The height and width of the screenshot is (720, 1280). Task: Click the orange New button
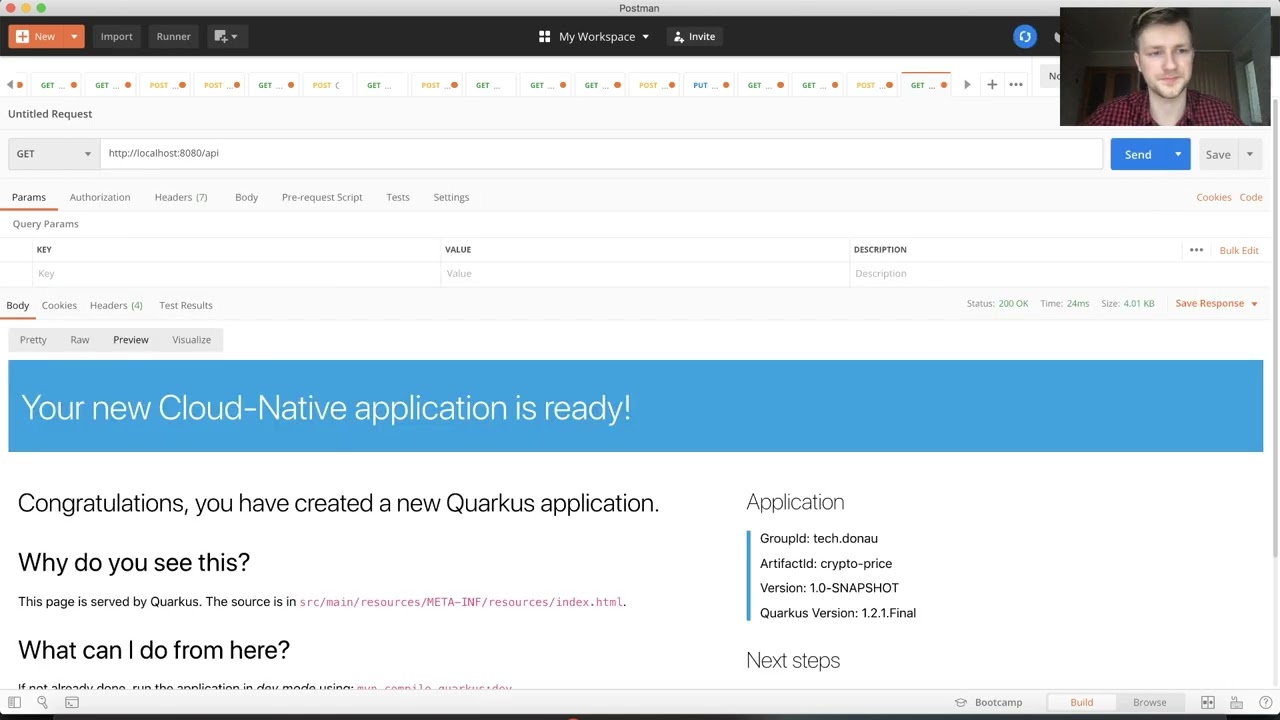click(35, 36)
